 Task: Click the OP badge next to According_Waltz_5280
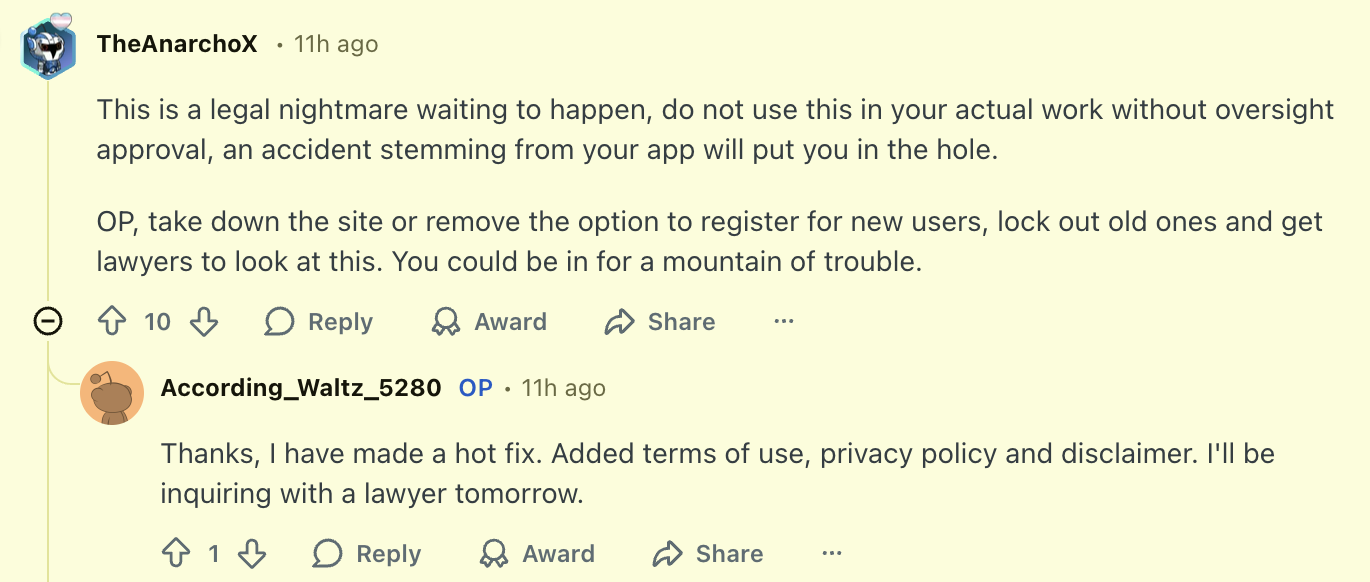pyautogui.click(x=476, y=388)
